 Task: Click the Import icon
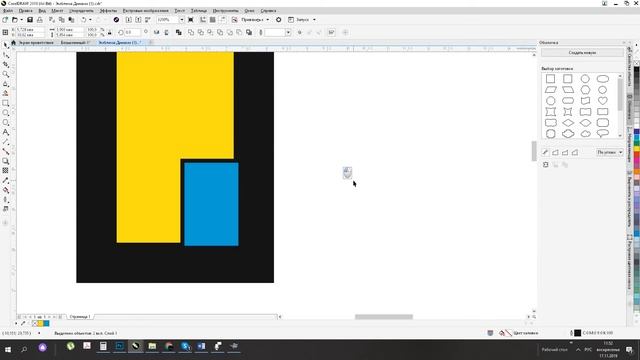[x=129, y=20]
